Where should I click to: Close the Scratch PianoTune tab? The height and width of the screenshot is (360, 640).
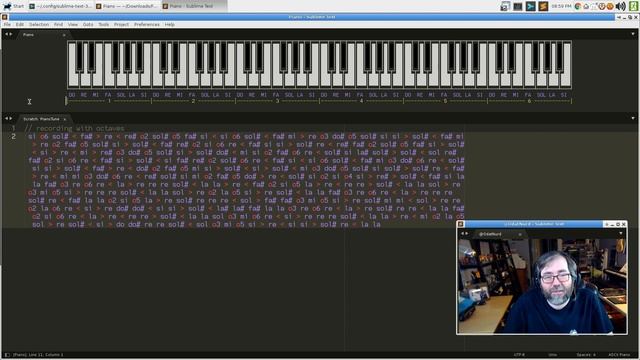coord(64,119)
